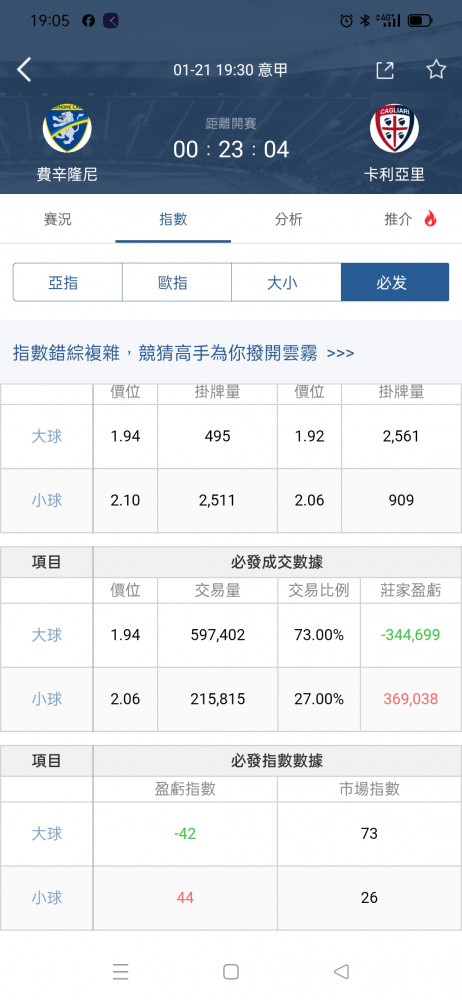Screen dimensions: 462x1000
Task: Tap the 73 market index cell
Action: 369,834
